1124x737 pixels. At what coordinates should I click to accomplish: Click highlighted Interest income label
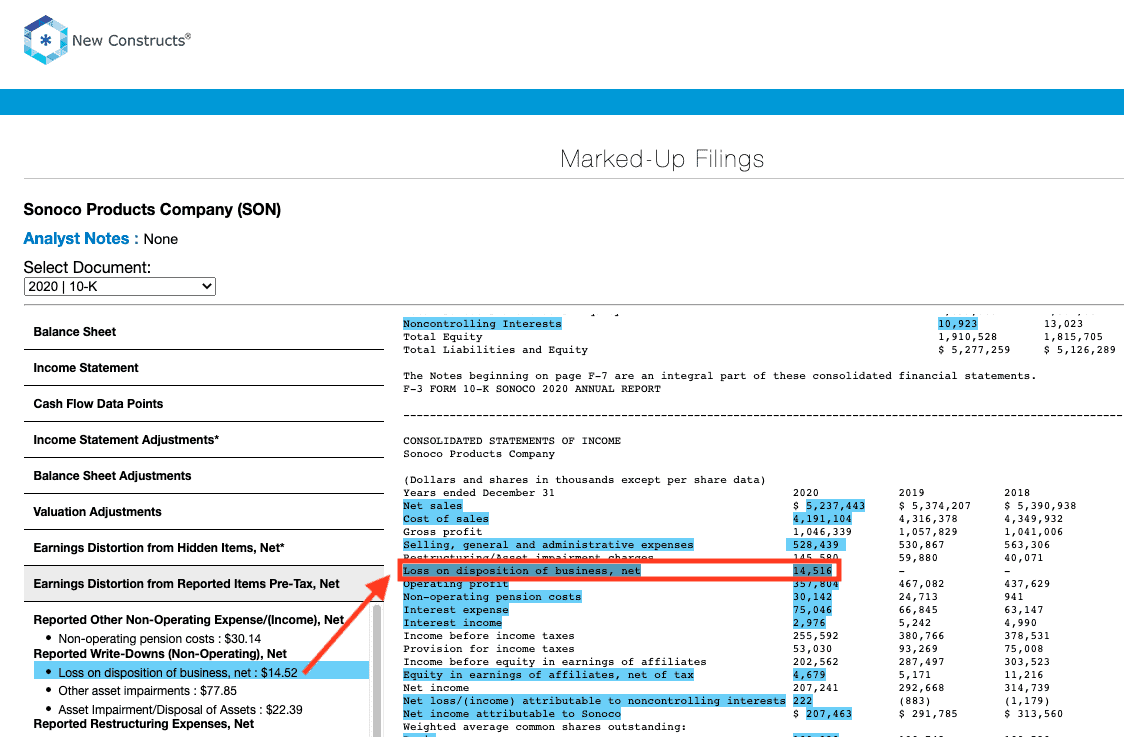[x=452, y=622]
